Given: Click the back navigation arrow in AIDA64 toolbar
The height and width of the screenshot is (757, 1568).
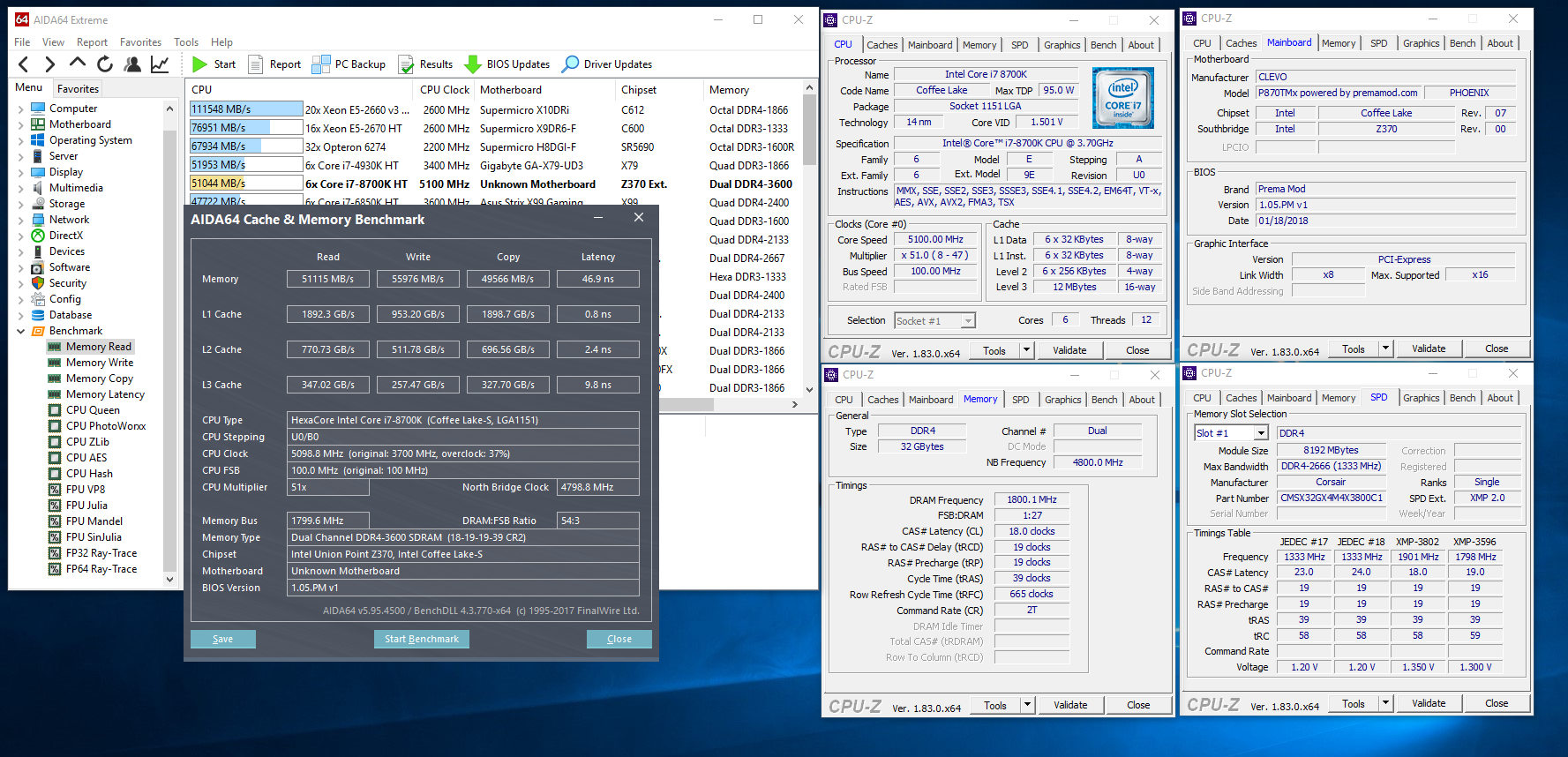Looking at the screenshot, I should 24,64.
